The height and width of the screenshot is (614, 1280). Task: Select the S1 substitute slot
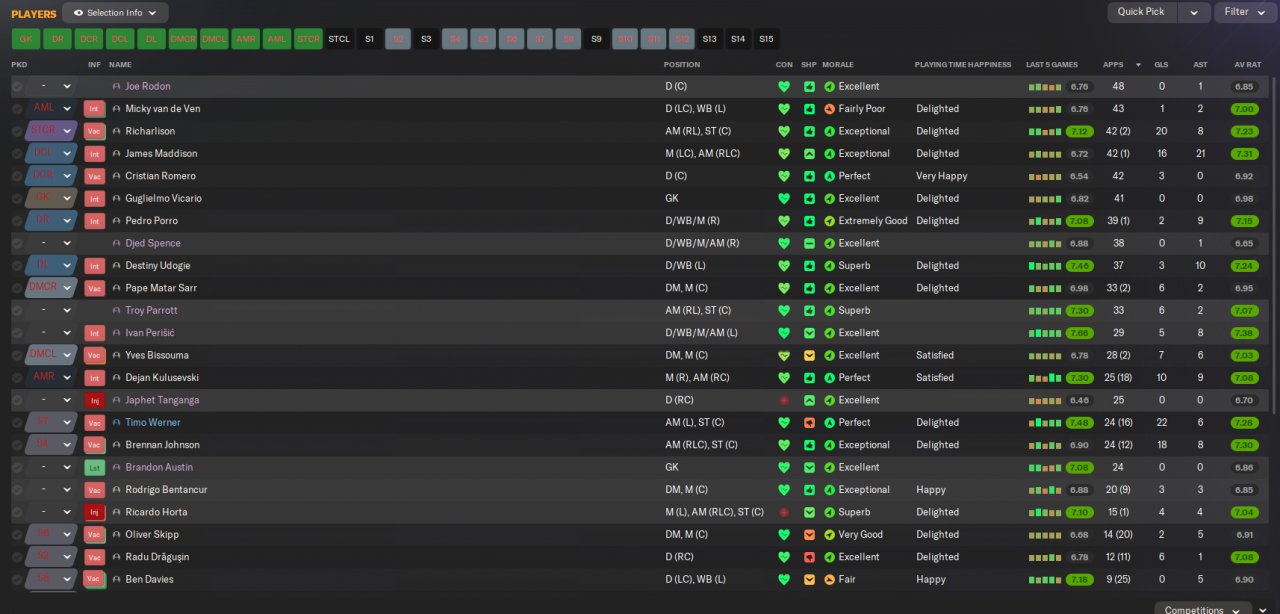coord(369,39)
